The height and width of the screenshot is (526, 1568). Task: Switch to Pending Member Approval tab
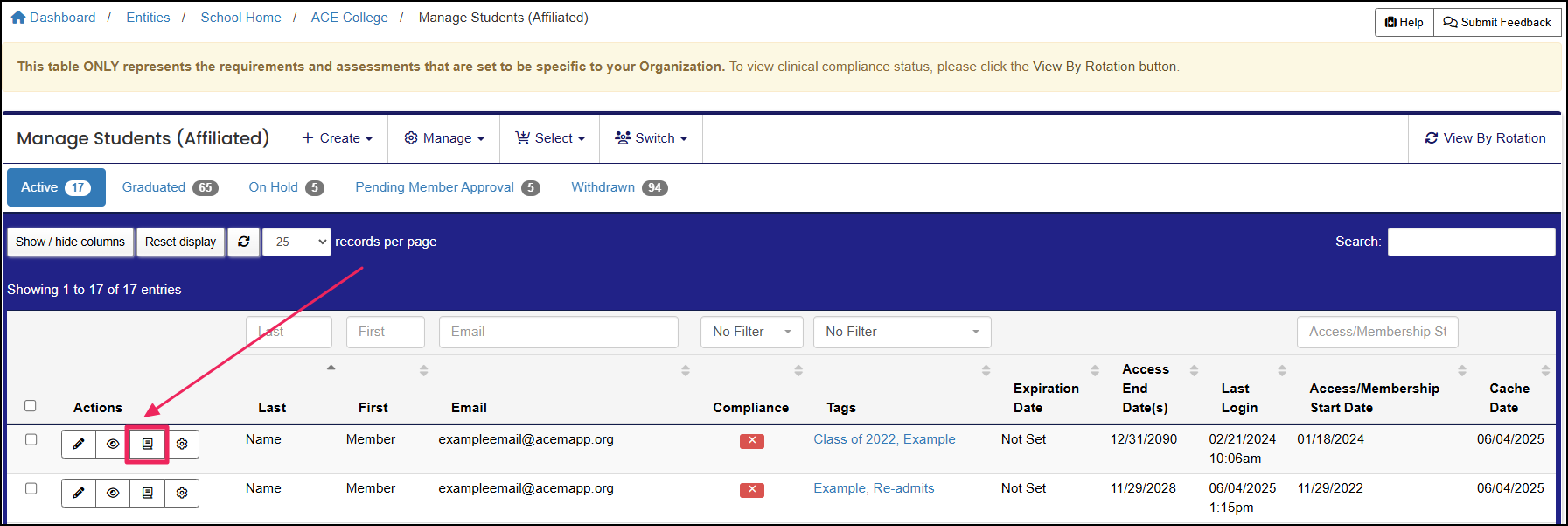447,187
